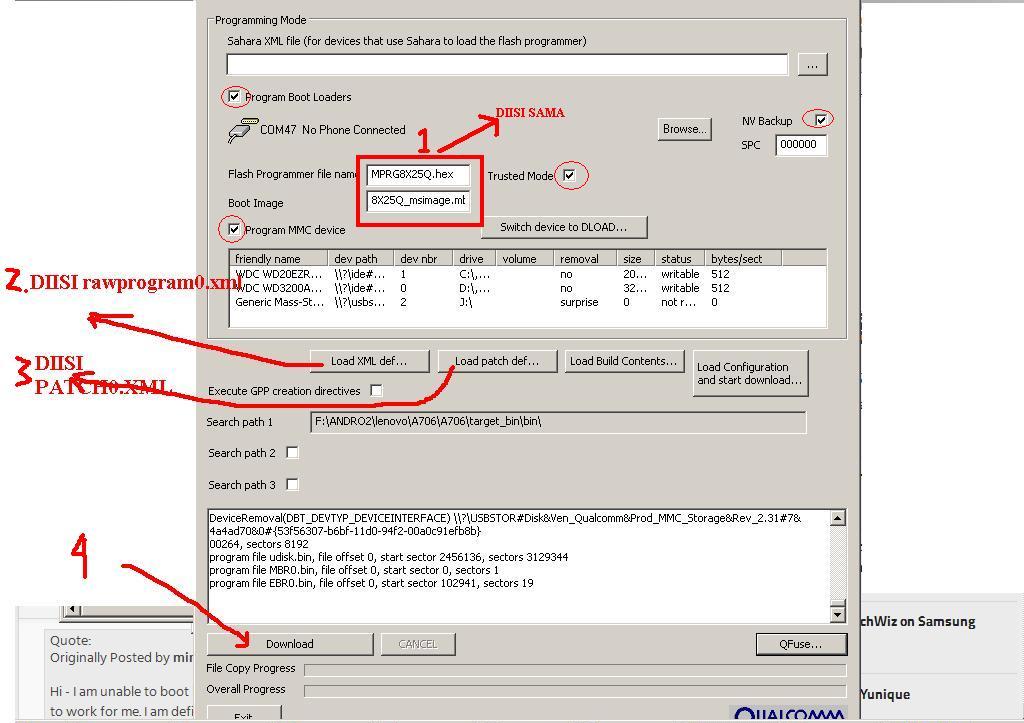The height and width of the screenshot is (723, 1024).
Task: Enable Execute GPP creation directives checkbox
Action: (x=376, y=390)
